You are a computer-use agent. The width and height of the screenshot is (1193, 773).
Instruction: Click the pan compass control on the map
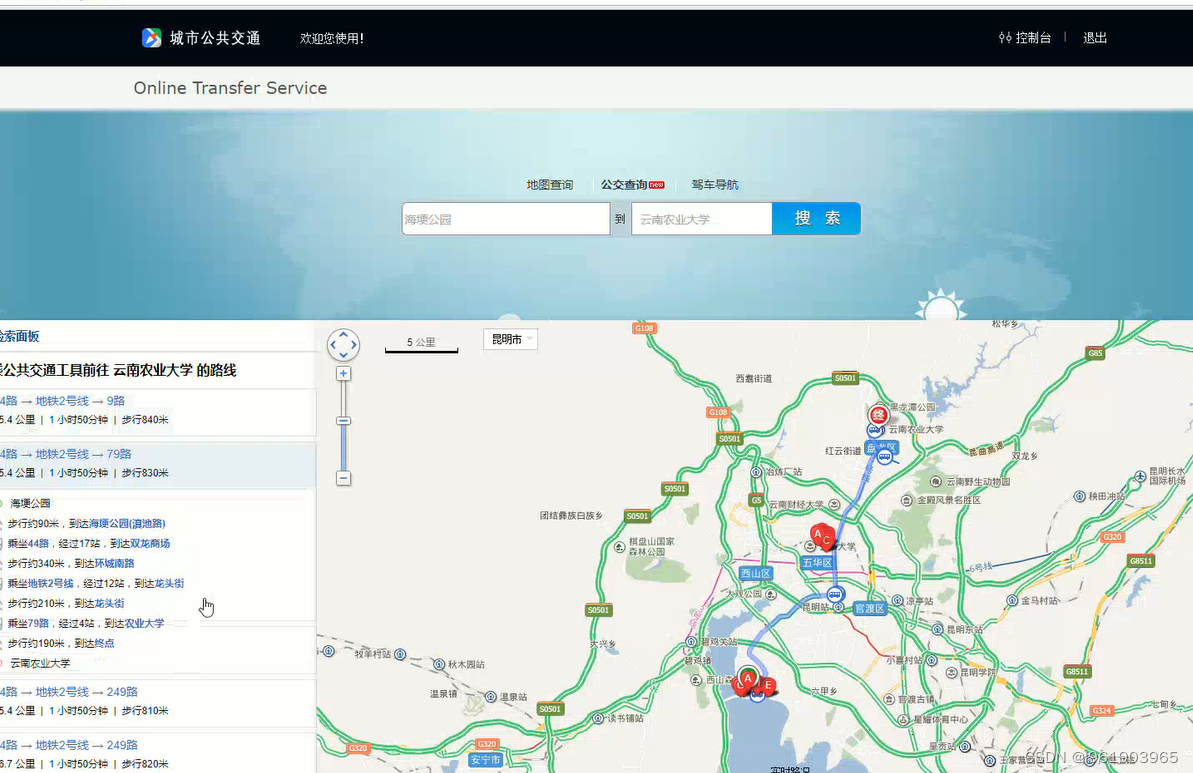343,344
